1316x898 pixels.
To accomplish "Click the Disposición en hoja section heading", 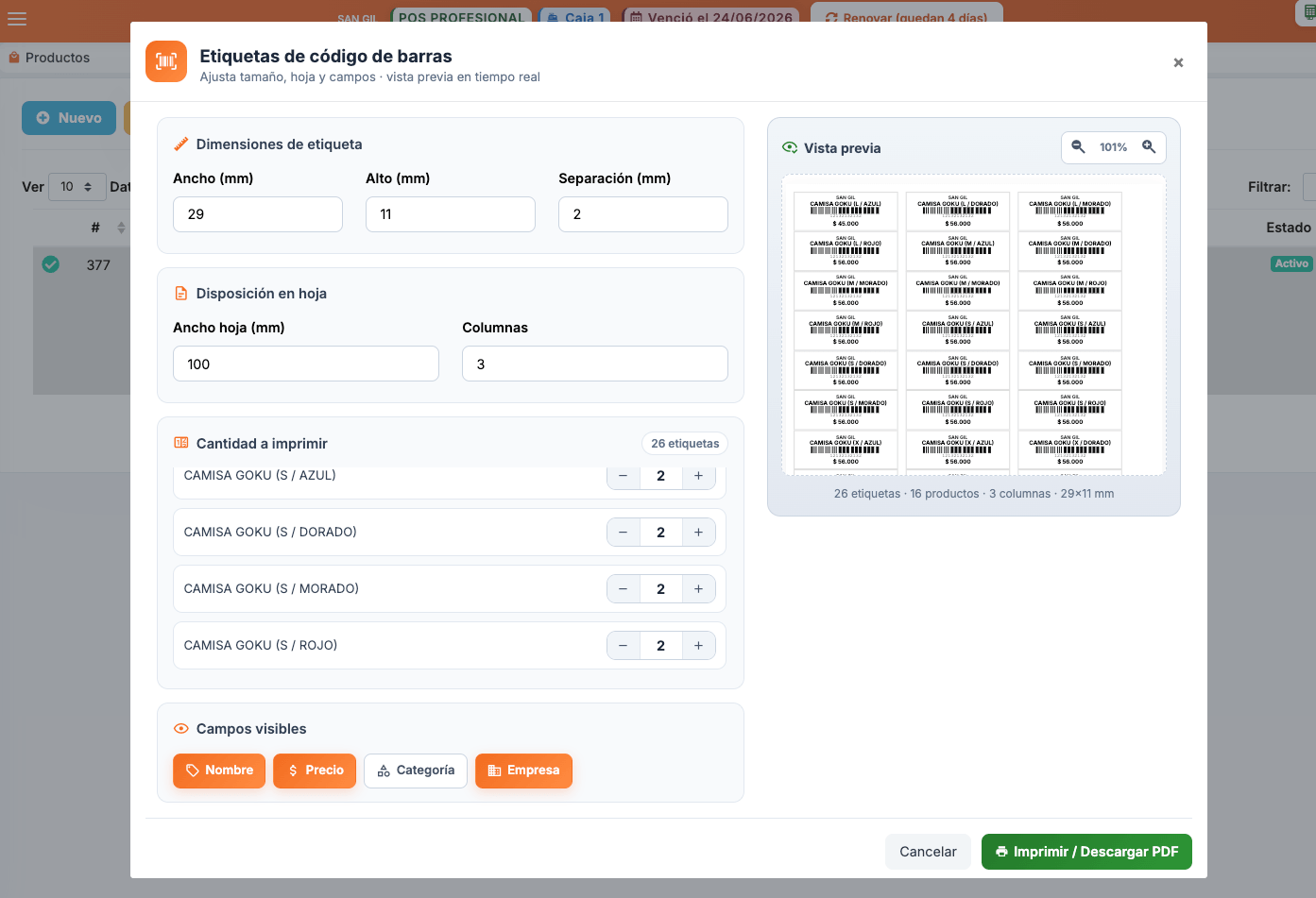I will click(x=262, y=294).
